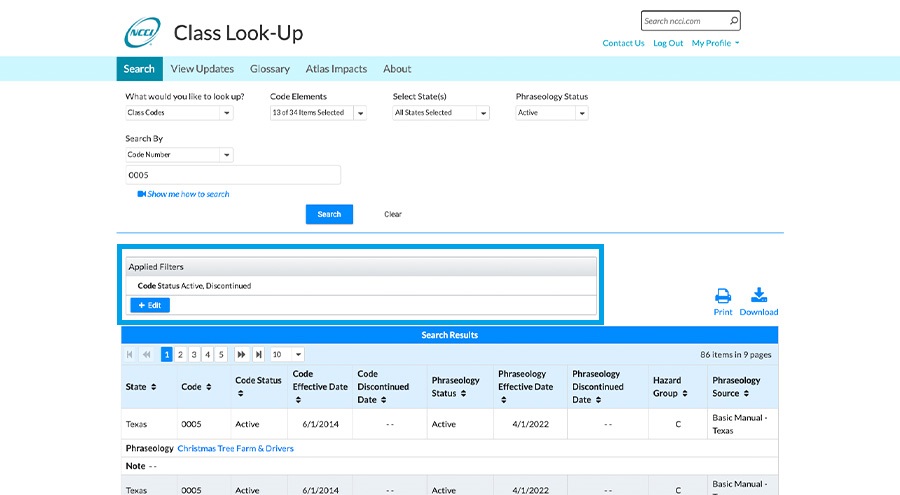
Task: Sort by Code Effective Date arrows
Action: click(x=298, y=400)
